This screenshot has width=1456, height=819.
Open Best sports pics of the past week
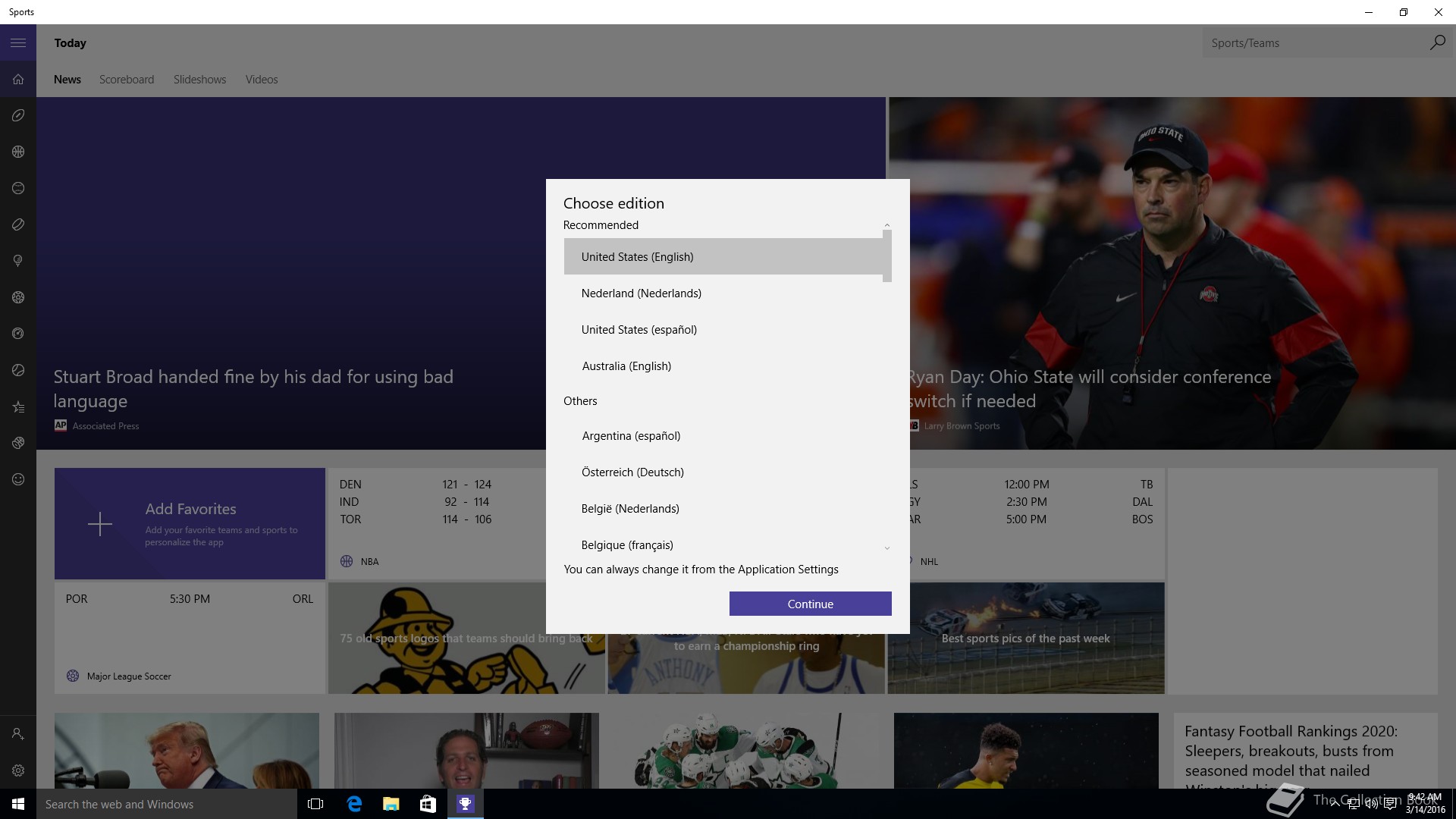tap(1025, 638)
